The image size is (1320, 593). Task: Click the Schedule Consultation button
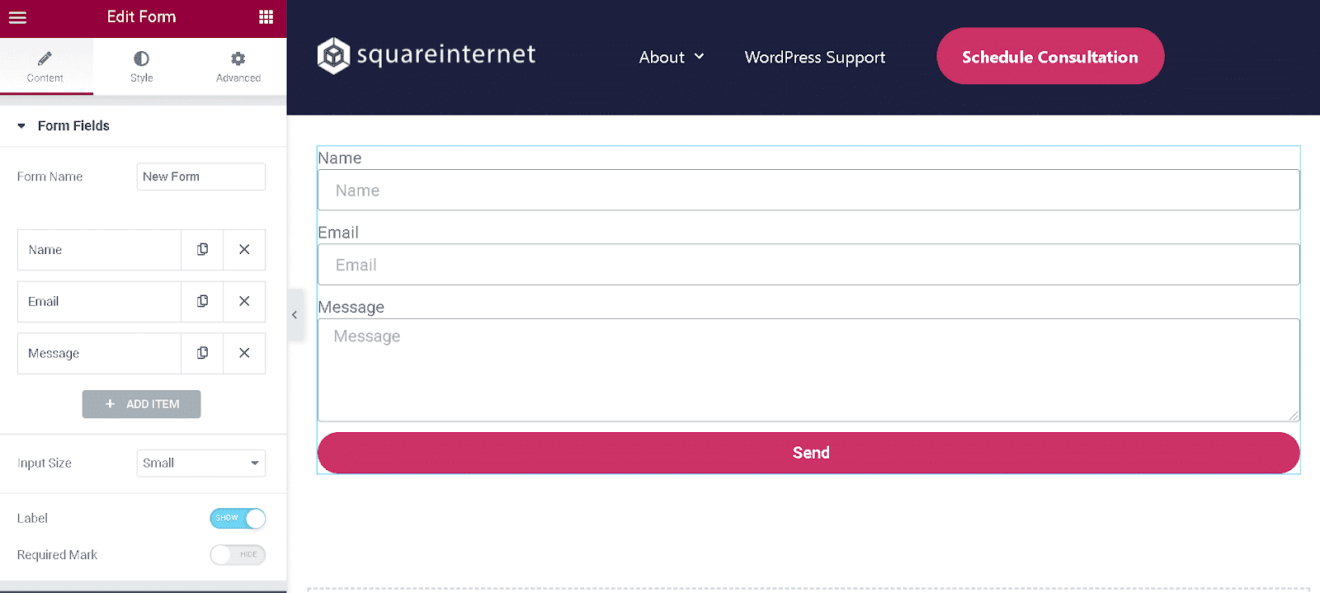(x=1049, y=56)
